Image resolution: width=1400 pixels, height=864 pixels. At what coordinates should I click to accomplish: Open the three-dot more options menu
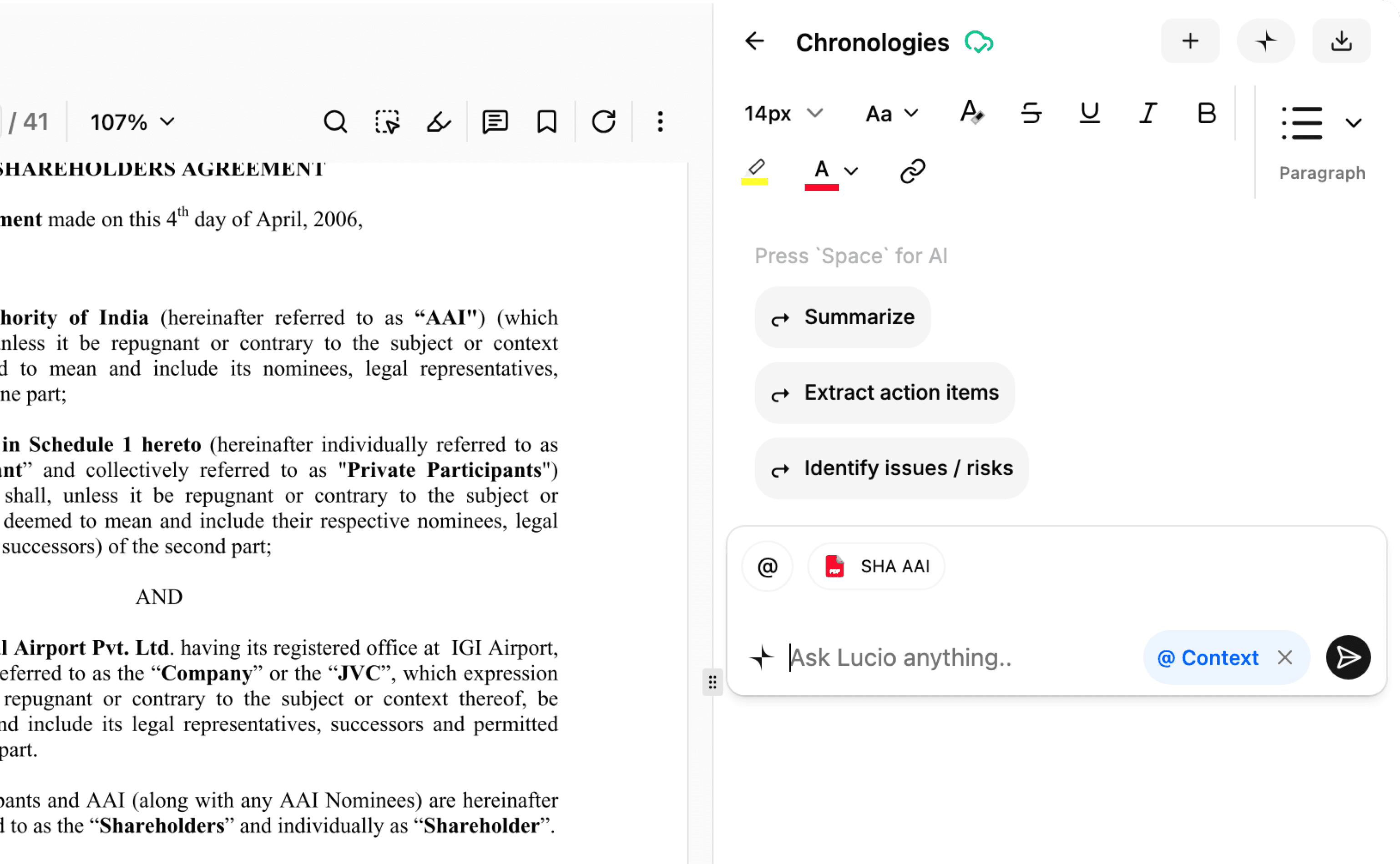tap(660, 122)
